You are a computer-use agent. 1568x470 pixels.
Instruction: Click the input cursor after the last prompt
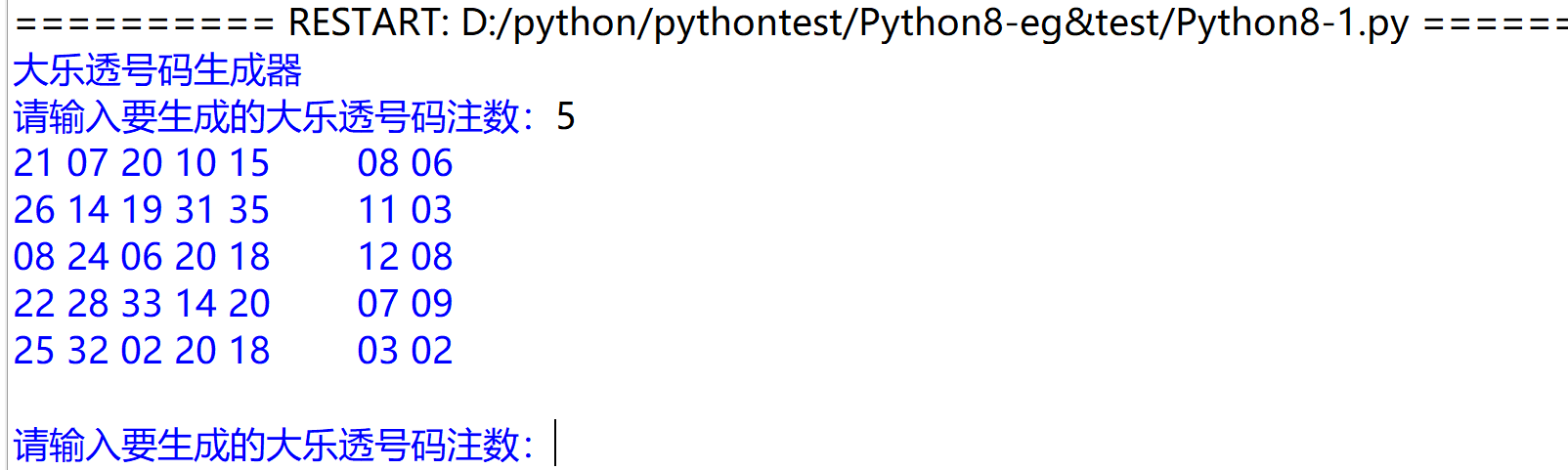(x=555, y=444)
